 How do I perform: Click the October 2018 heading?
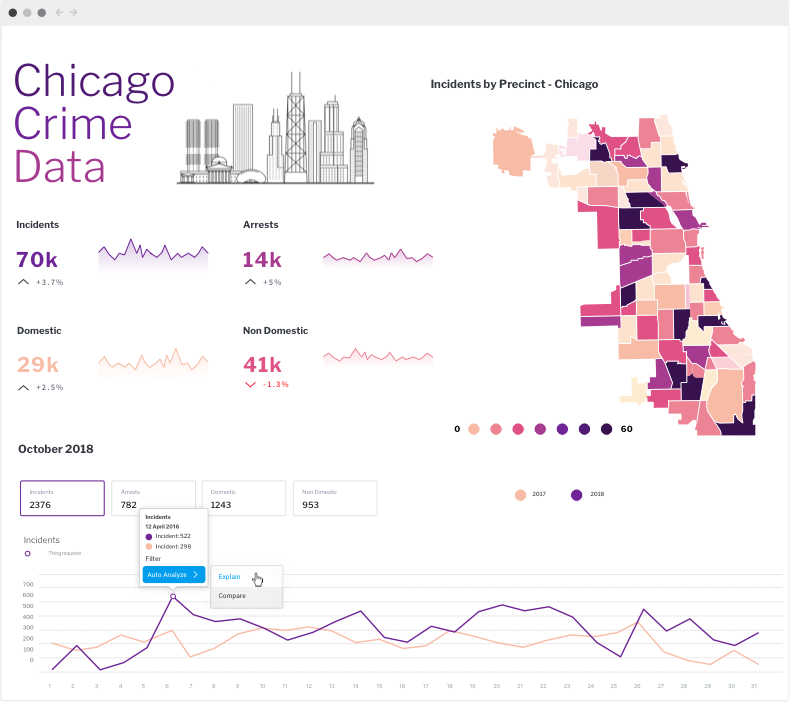point(55,449)
